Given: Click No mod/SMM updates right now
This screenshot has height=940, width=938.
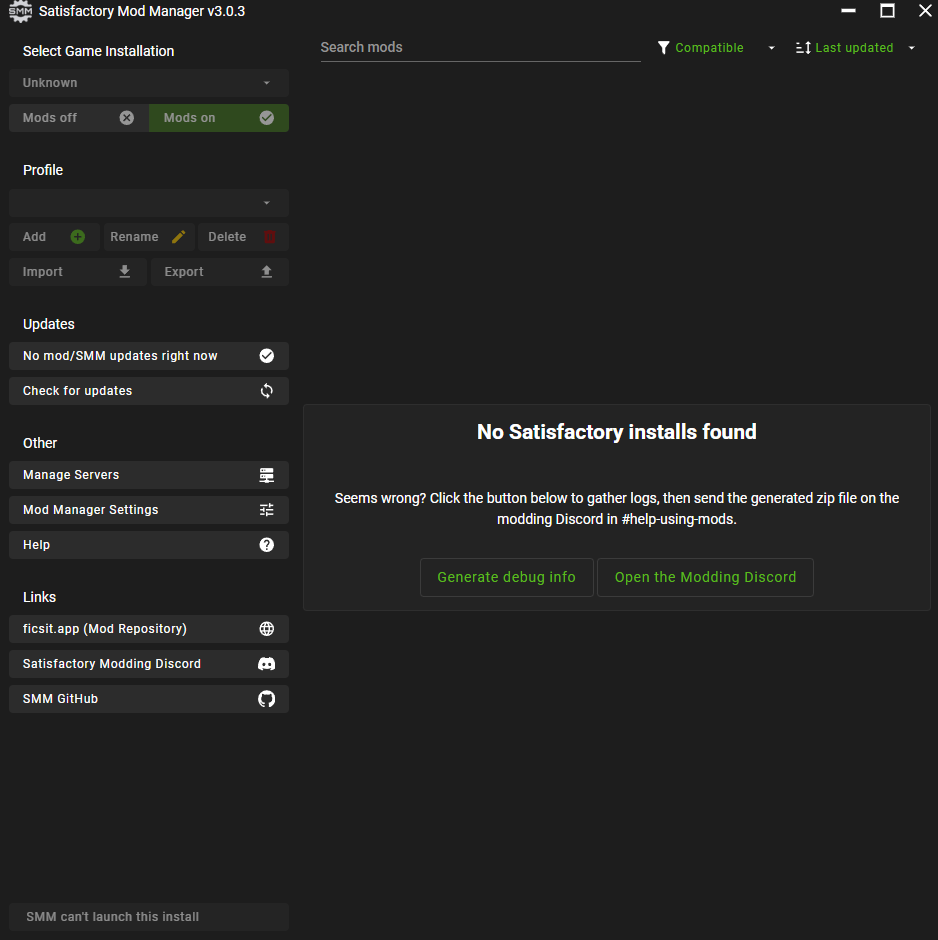Looking at the screenshot, I should 149,355.
